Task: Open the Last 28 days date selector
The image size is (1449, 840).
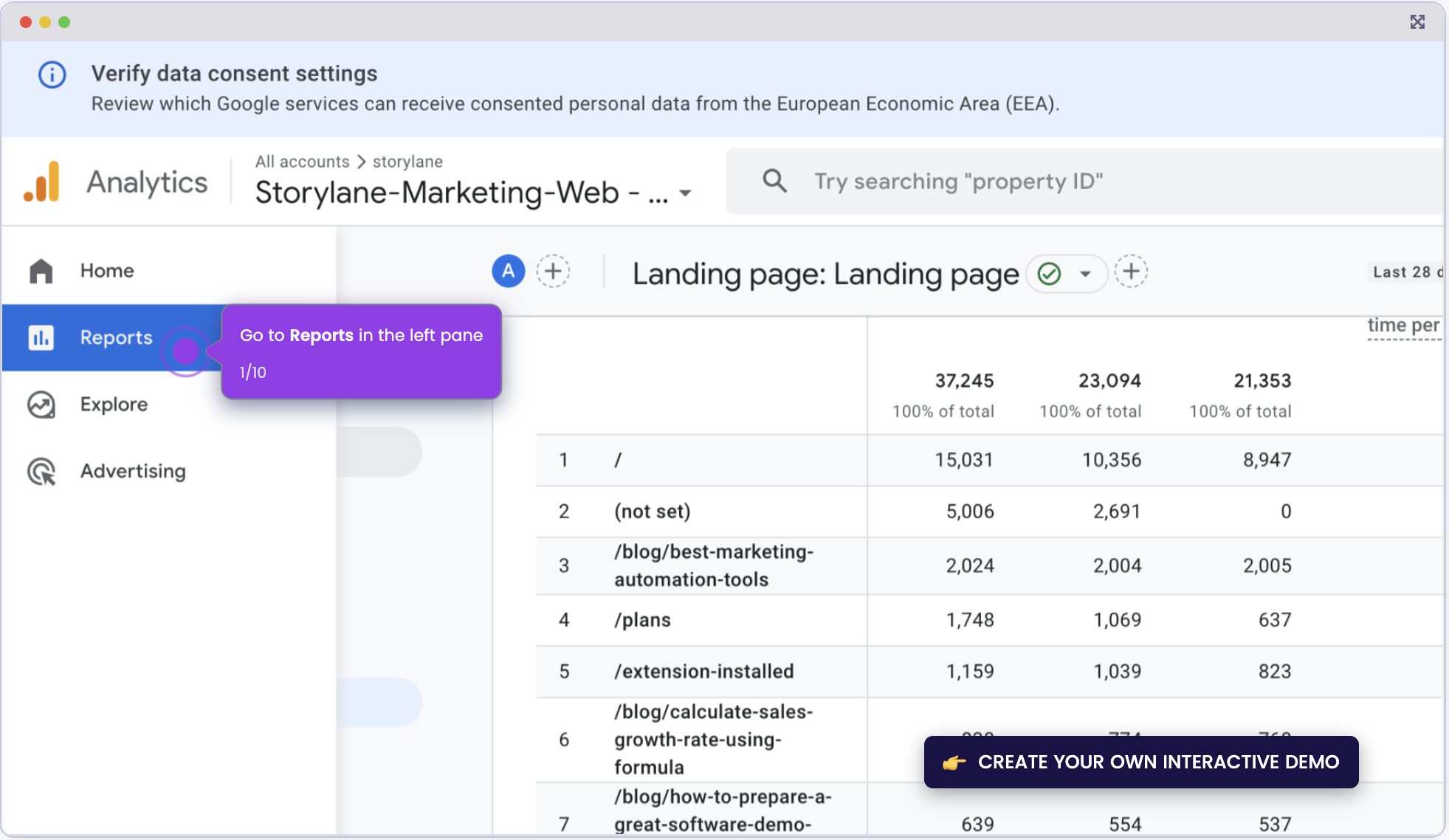Action: [1403, 272]
